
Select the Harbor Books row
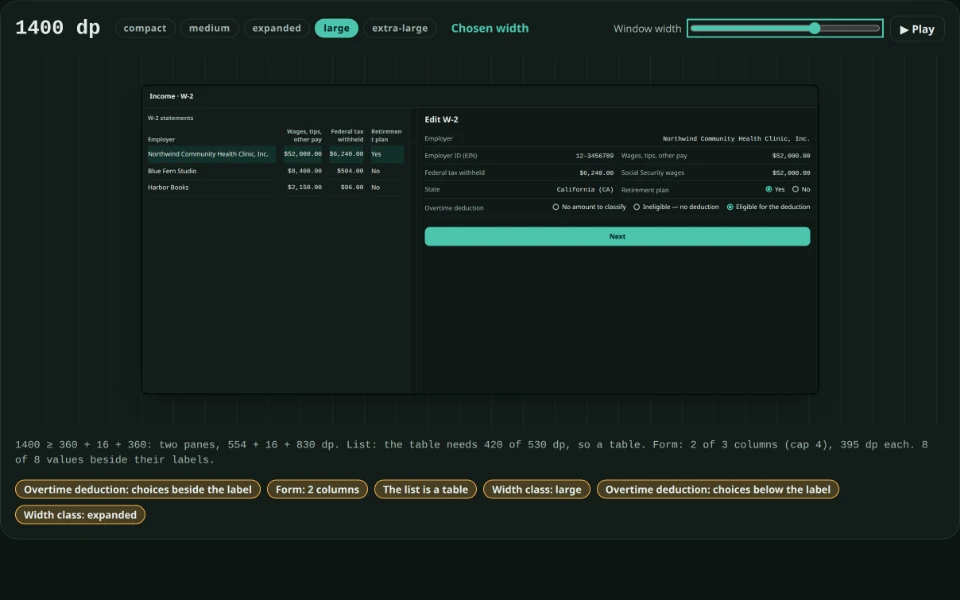(x=276, y=187)
